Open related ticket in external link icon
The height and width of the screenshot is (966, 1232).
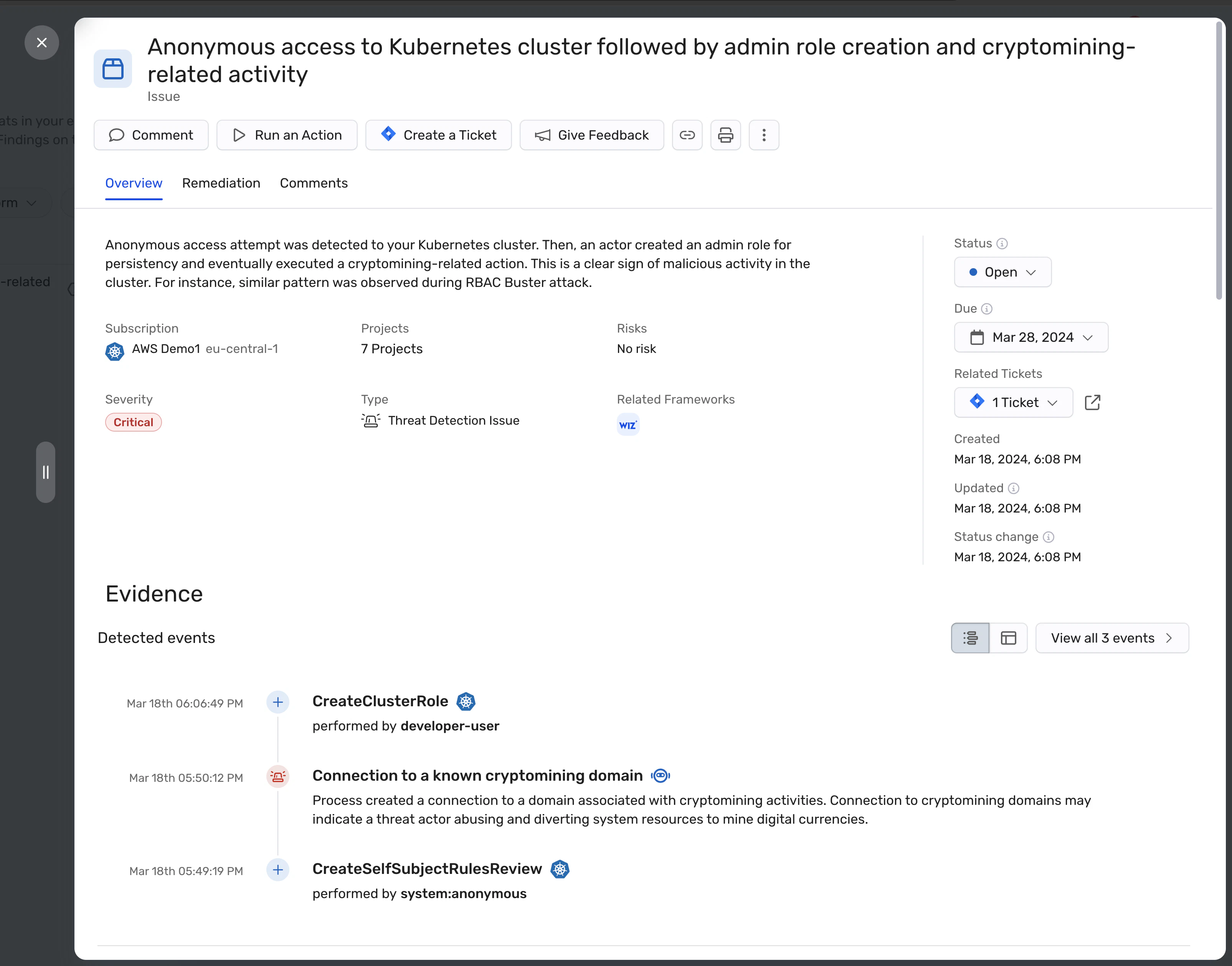1092,403
